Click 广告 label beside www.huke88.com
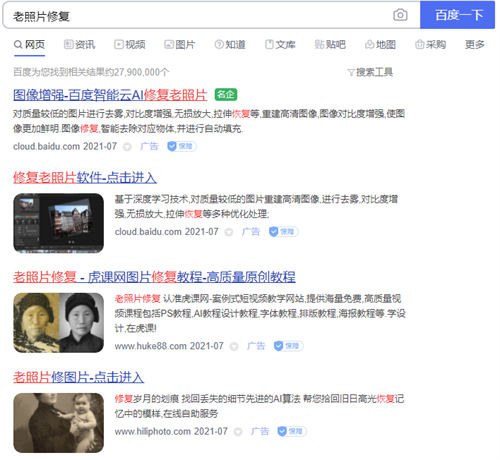The image size is (500, 460). 256,346
